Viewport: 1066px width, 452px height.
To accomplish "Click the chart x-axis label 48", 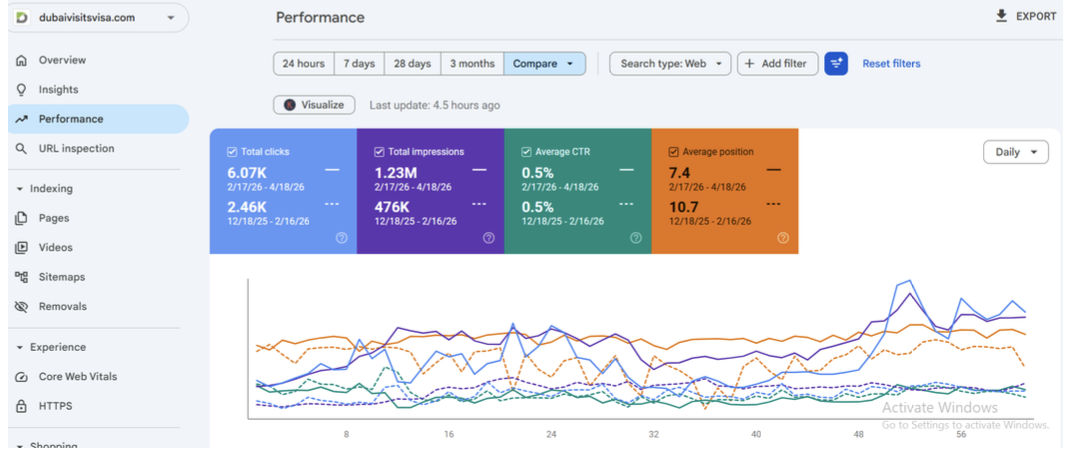I will coord(859,434).
